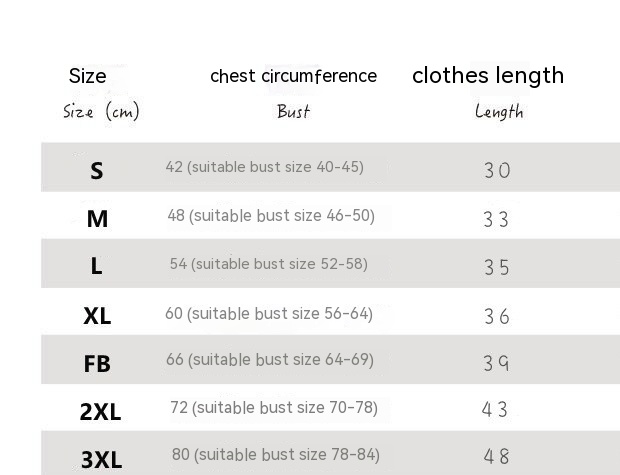Select the 2XL size row label
620x475 pixels.
100,411
